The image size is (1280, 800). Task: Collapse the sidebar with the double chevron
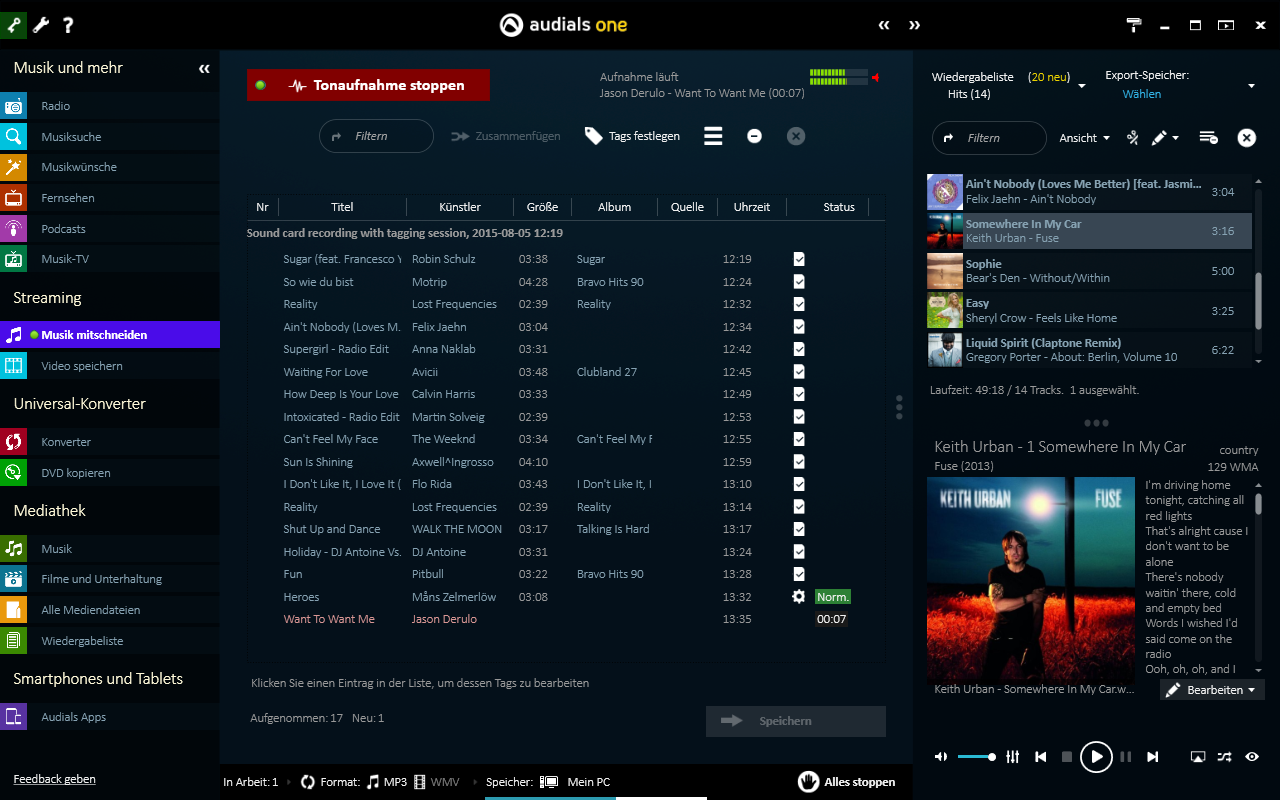pos(204,69)
